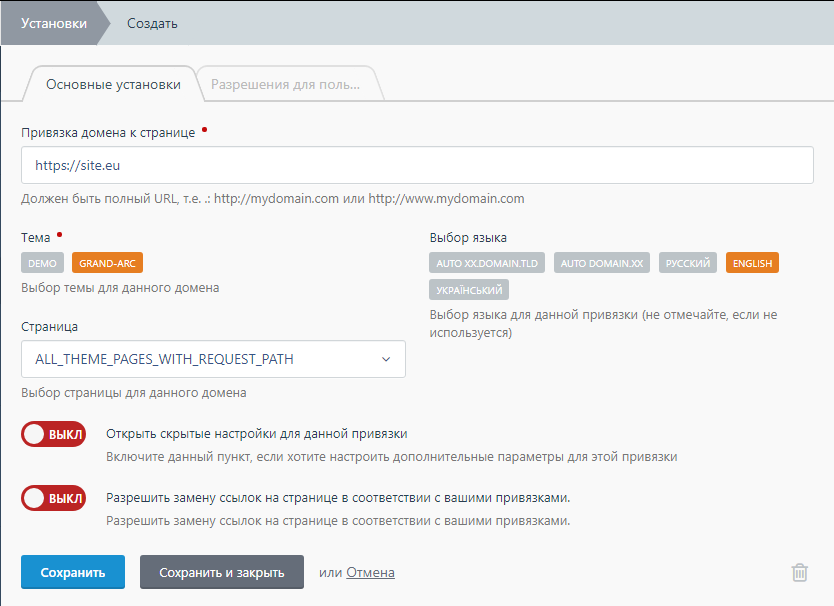Toggle the hidden settings switch for this binding

pos(53,435)
